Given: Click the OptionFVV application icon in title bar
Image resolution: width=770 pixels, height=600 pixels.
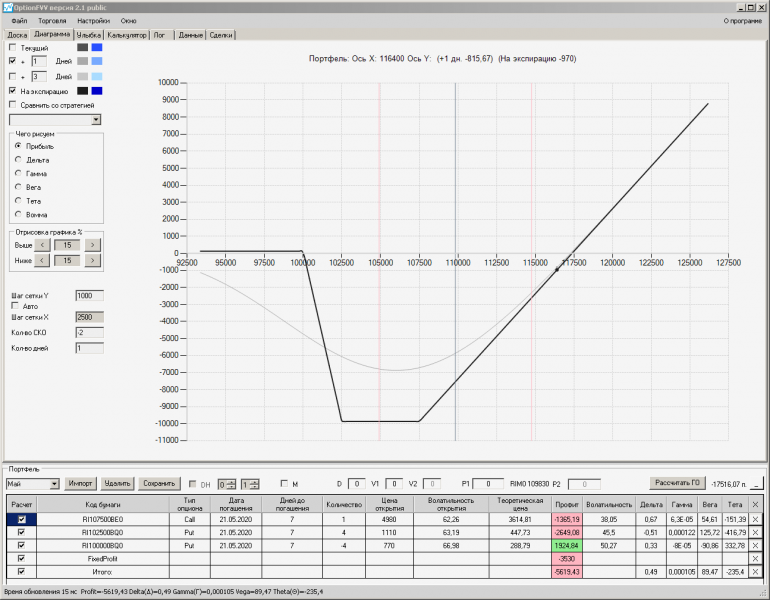Looking at the screenshot, I should pyautogui.click(x=7, y=7).
